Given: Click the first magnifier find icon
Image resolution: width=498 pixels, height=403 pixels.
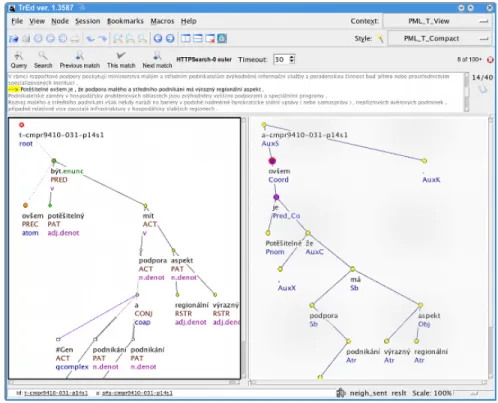Looking at the screenshot, I should point(118,39).
